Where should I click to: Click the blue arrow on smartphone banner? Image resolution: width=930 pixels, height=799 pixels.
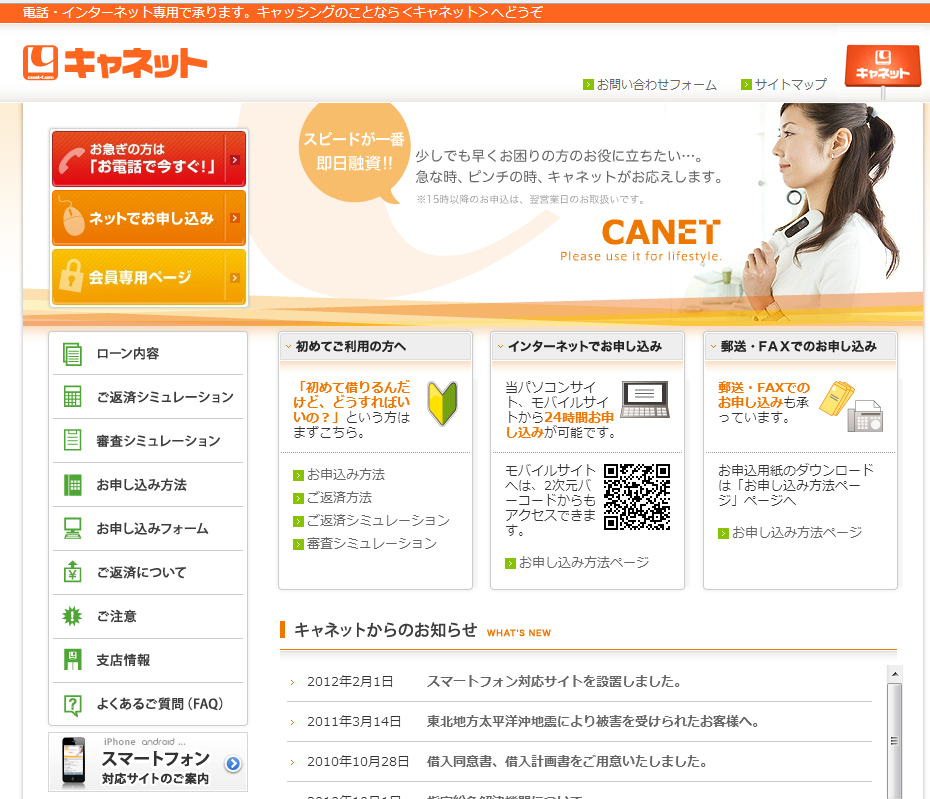[233, 763]
